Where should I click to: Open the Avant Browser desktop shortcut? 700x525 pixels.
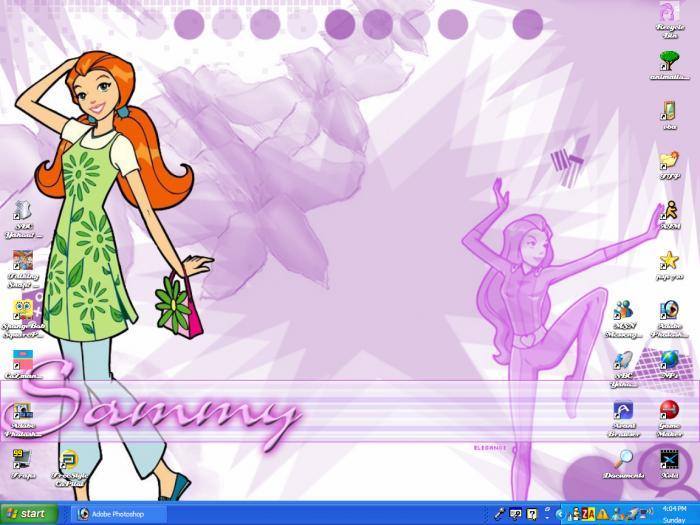click(623, 410)
